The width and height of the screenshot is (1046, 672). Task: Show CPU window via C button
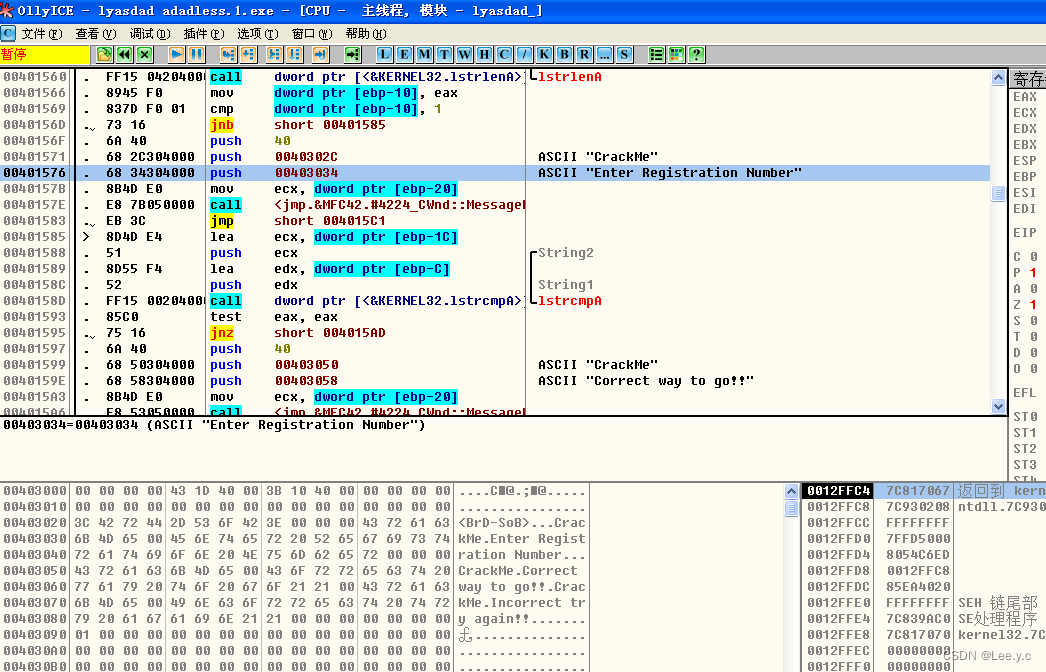(x=504, y=55)
